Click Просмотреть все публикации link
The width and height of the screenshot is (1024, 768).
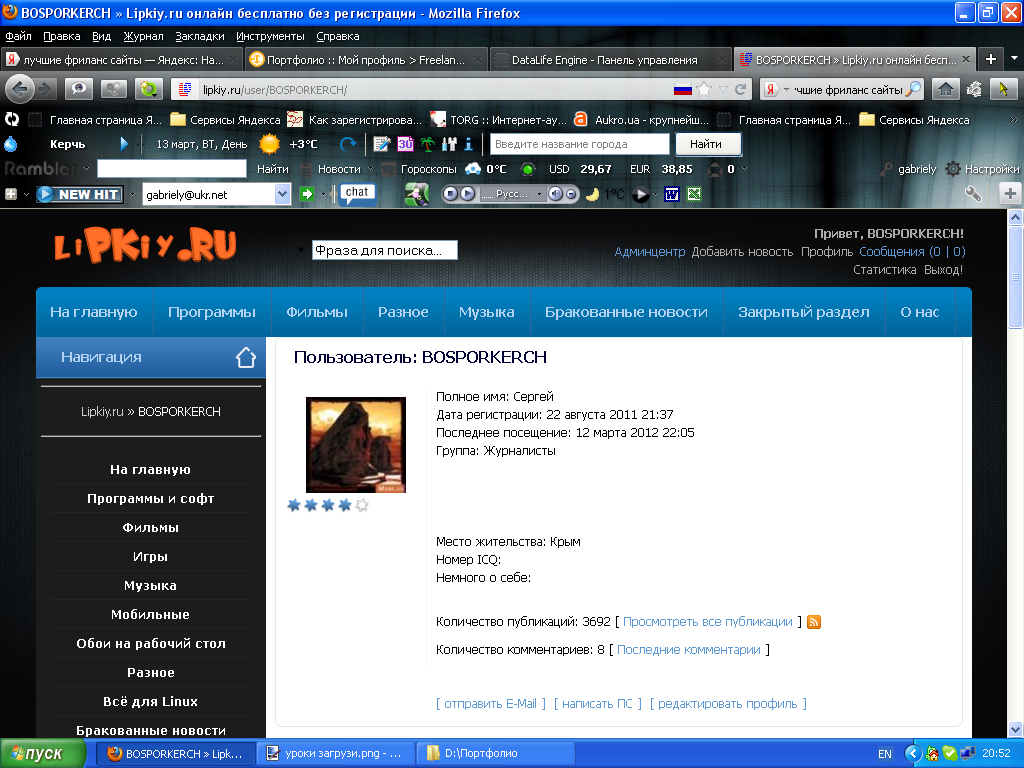click(707, 622)
